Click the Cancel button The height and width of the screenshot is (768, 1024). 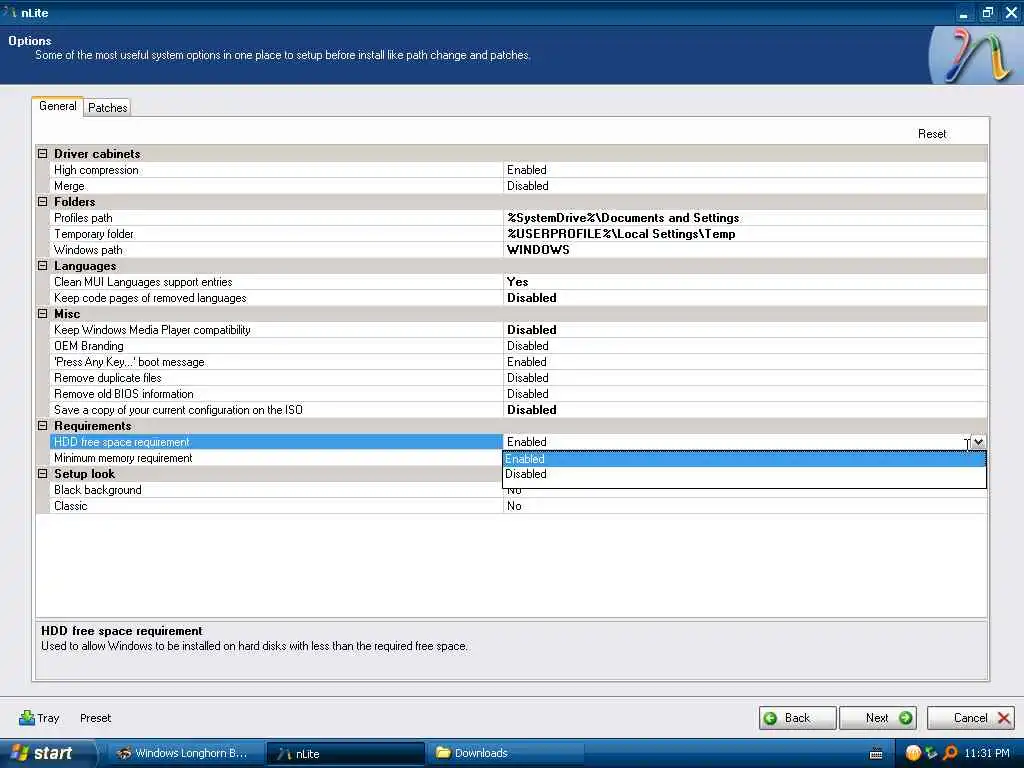click(x=971, y=718)
